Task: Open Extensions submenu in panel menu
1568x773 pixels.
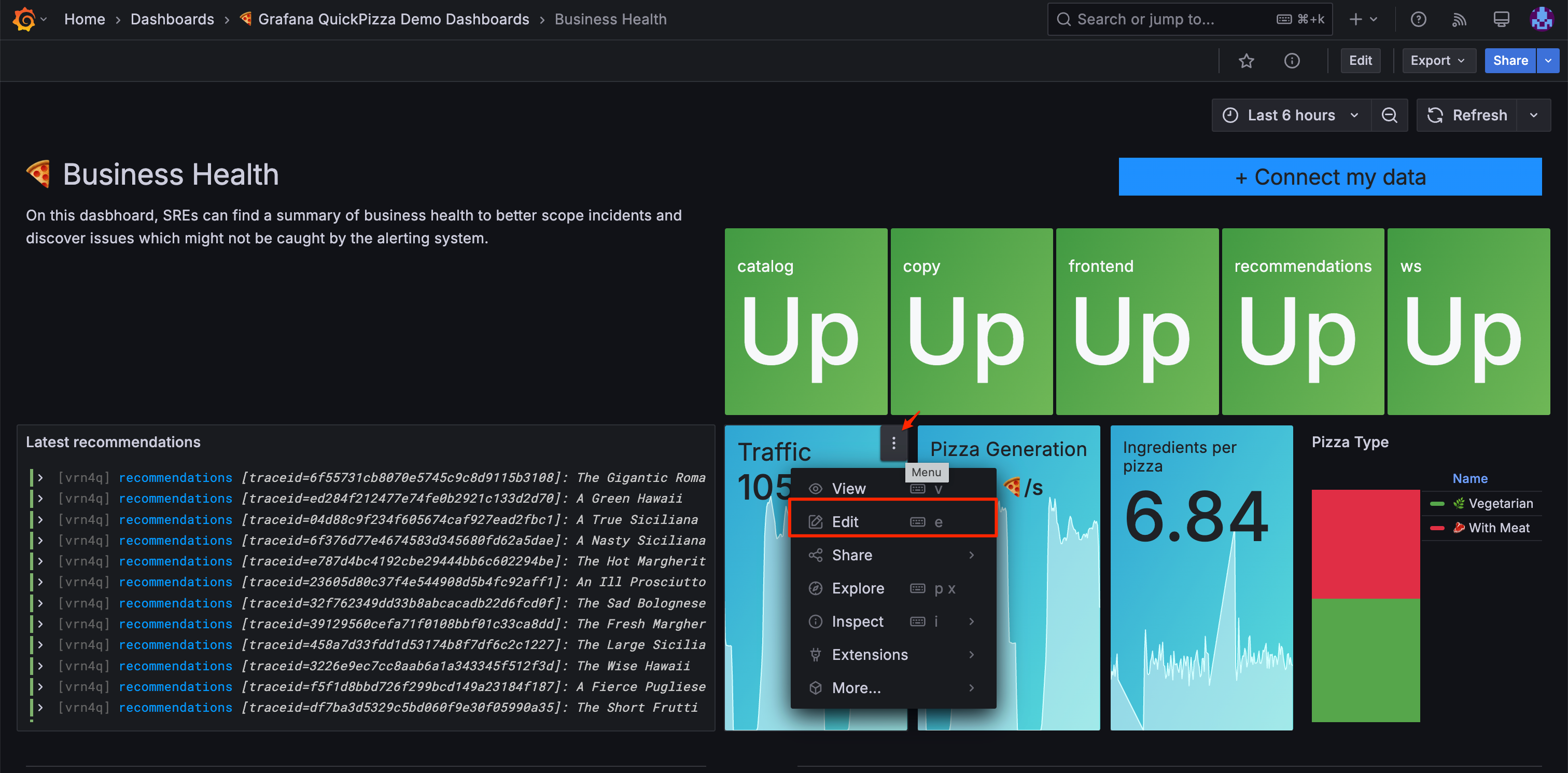Action: coord(892,655)
